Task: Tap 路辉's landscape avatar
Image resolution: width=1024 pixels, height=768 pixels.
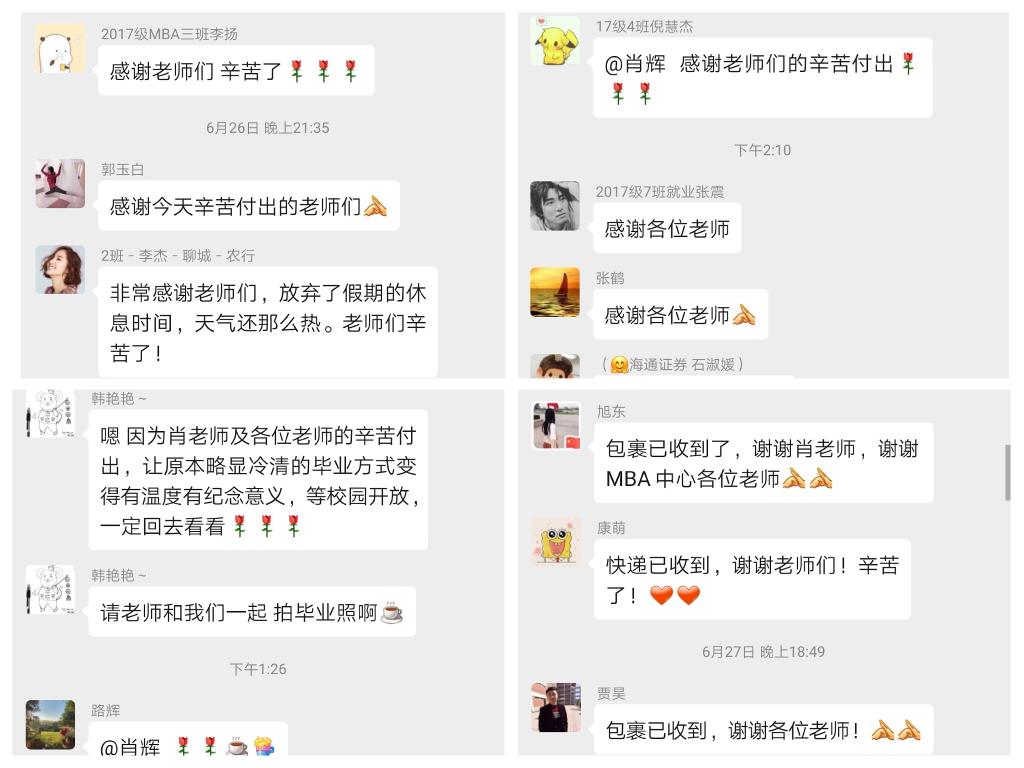Action: click(x=50, y=724)
